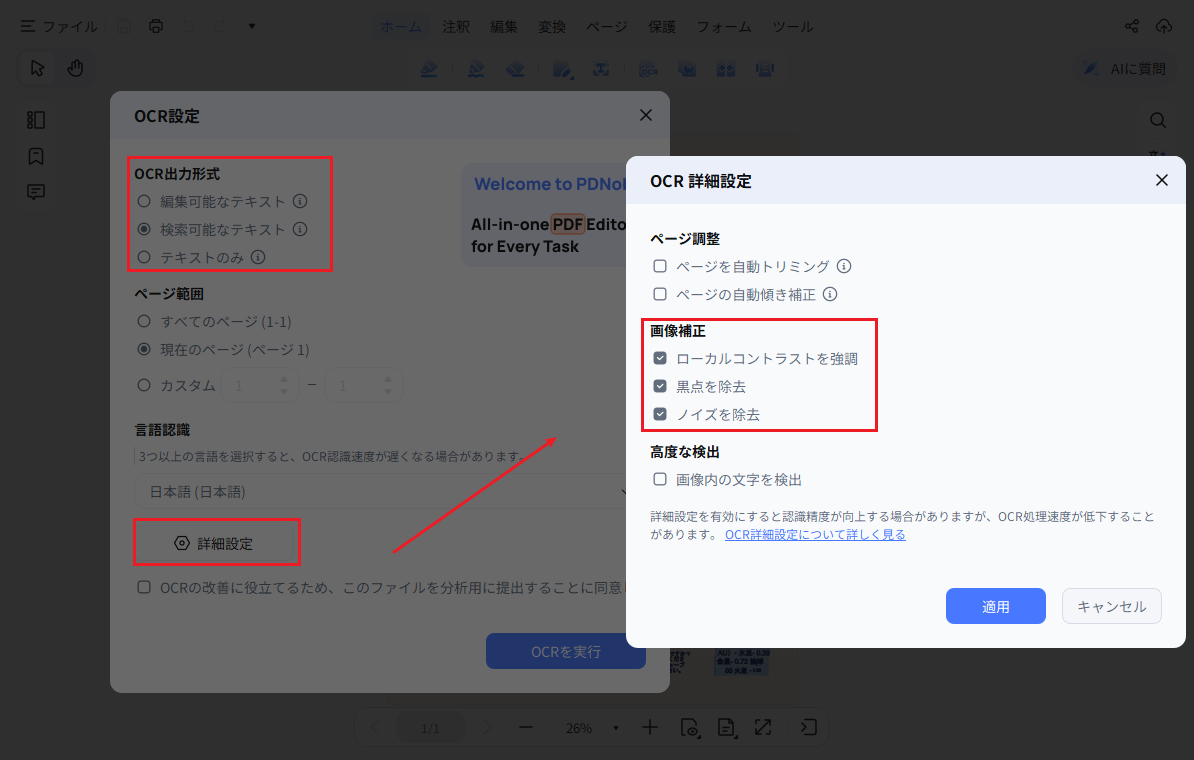
Task: Click info icon beside ページを自動トリミング
Action: [844, 266]
